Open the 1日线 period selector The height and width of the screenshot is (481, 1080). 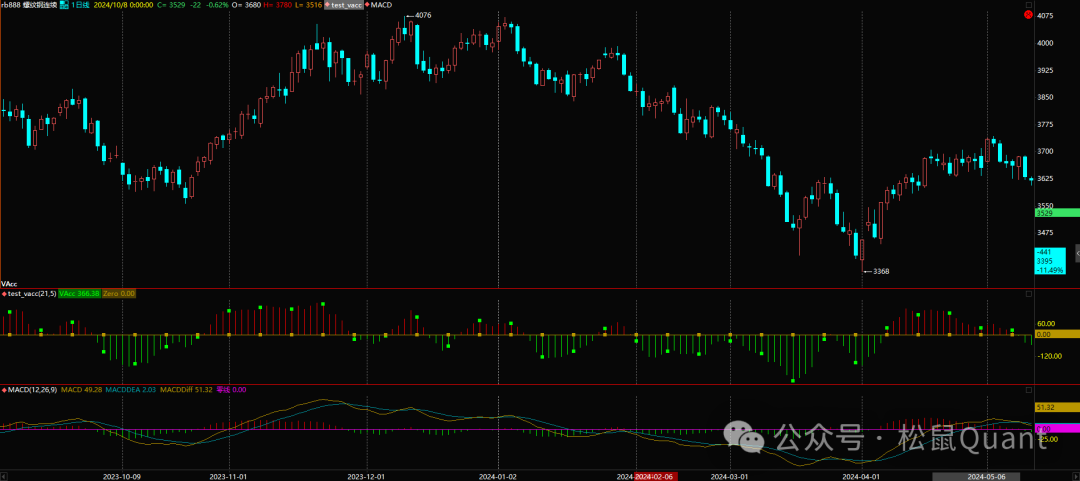(83, 6)
